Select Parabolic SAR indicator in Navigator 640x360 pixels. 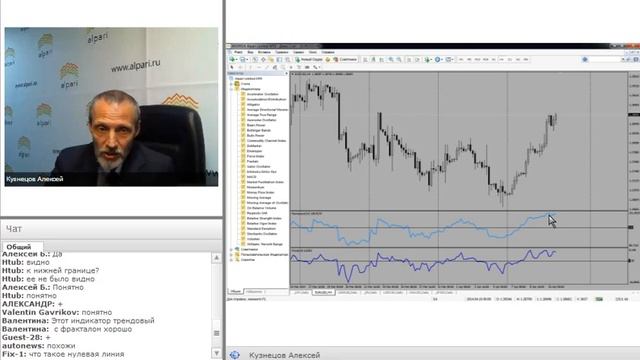tap(257, 213)
